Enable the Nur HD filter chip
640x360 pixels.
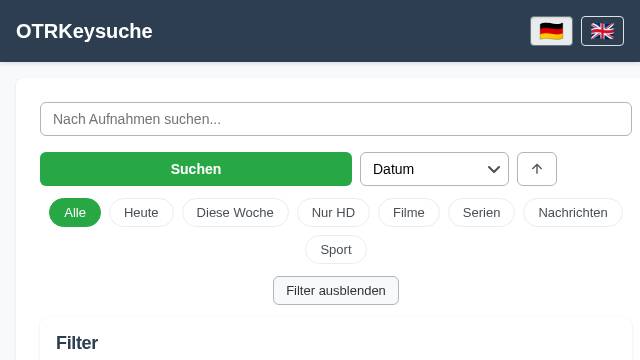pyautogui.click(x=333, y=213)
